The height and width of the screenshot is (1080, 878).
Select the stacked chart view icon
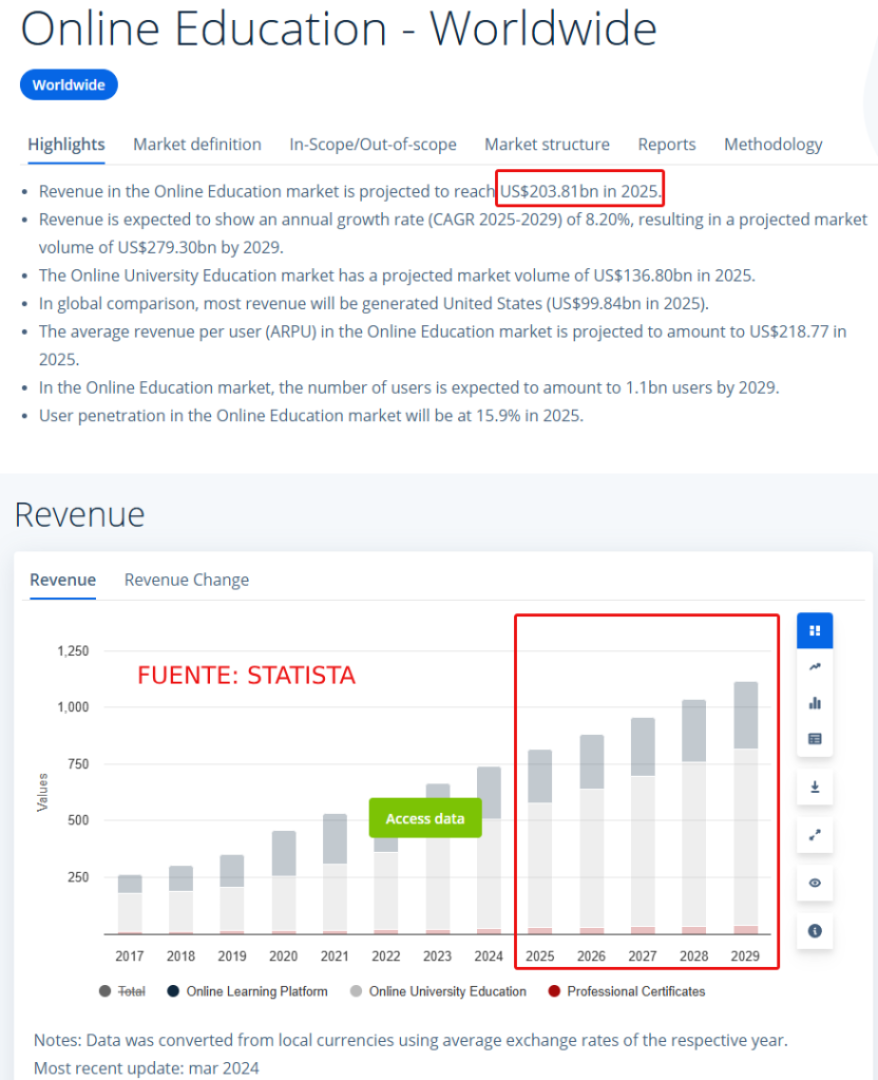(x=815, y=630)
